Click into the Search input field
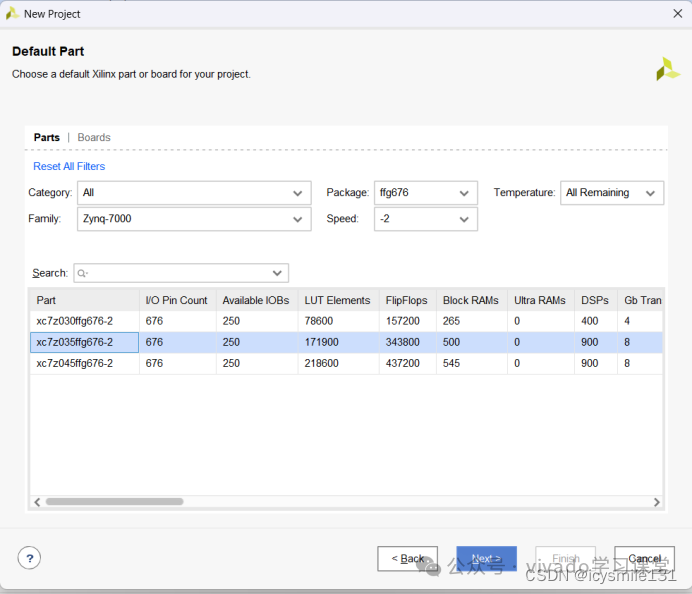692x594 pixels. pos(181,273)
